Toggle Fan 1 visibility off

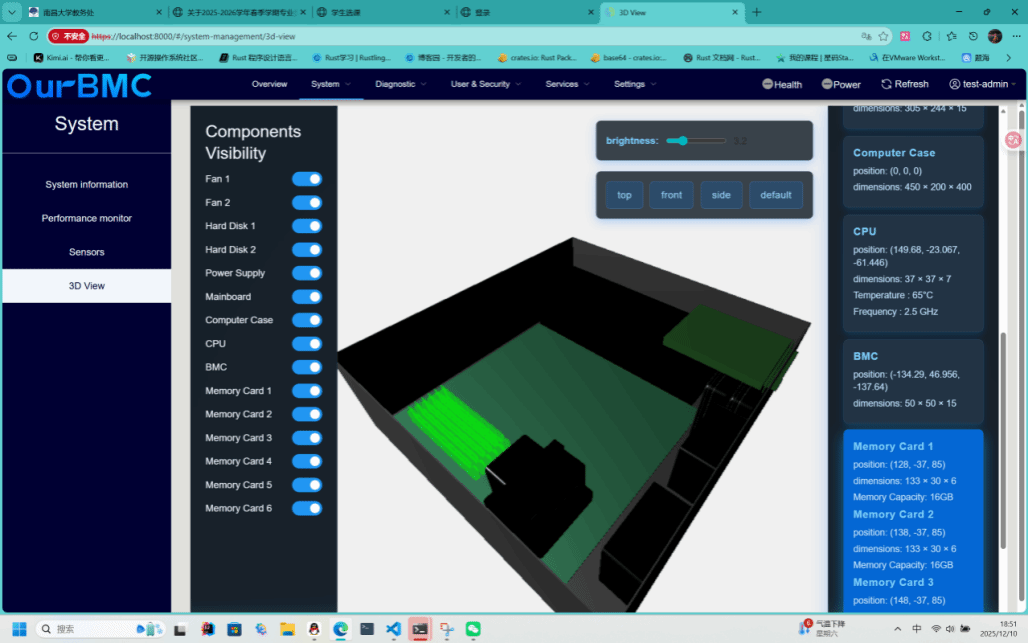(307, 179)
